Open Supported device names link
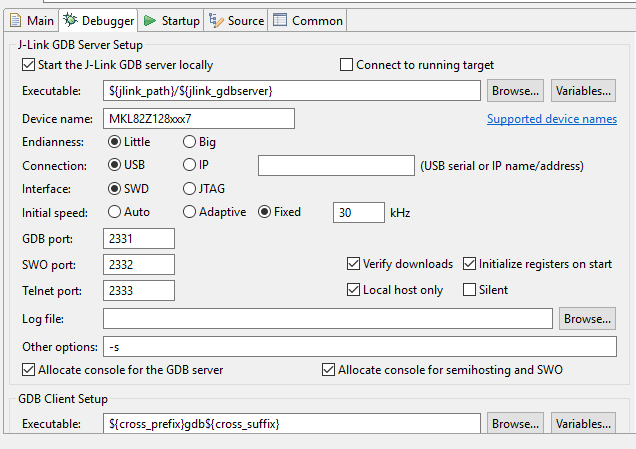Image resolution: width=636 pixels, height=449 pixels. click(x=551, y=119)
